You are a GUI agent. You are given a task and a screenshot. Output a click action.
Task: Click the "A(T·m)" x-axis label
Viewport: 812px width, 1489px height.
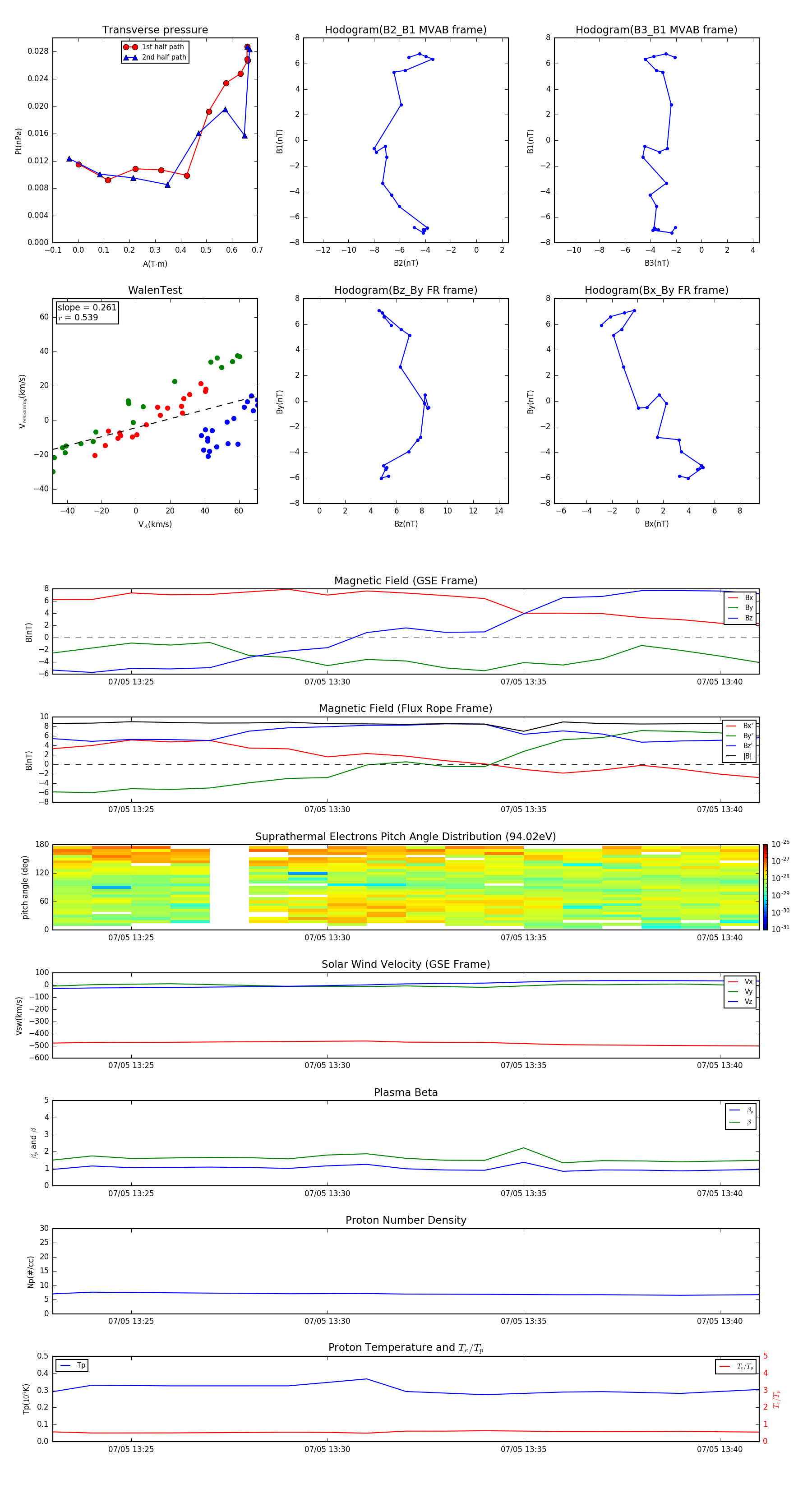point(155,264)
